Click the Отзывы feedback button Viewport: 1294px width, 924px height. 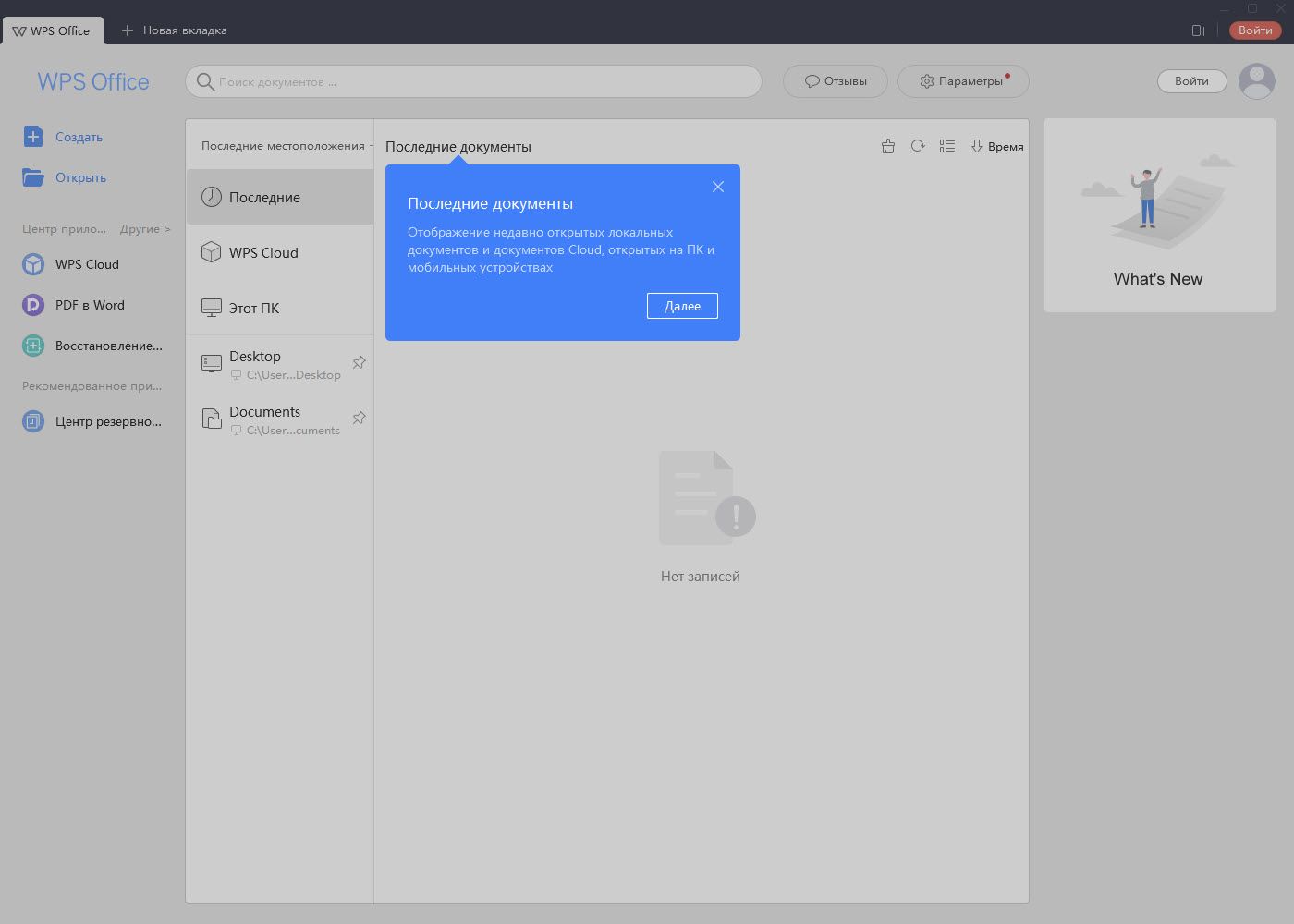[836, 81]
